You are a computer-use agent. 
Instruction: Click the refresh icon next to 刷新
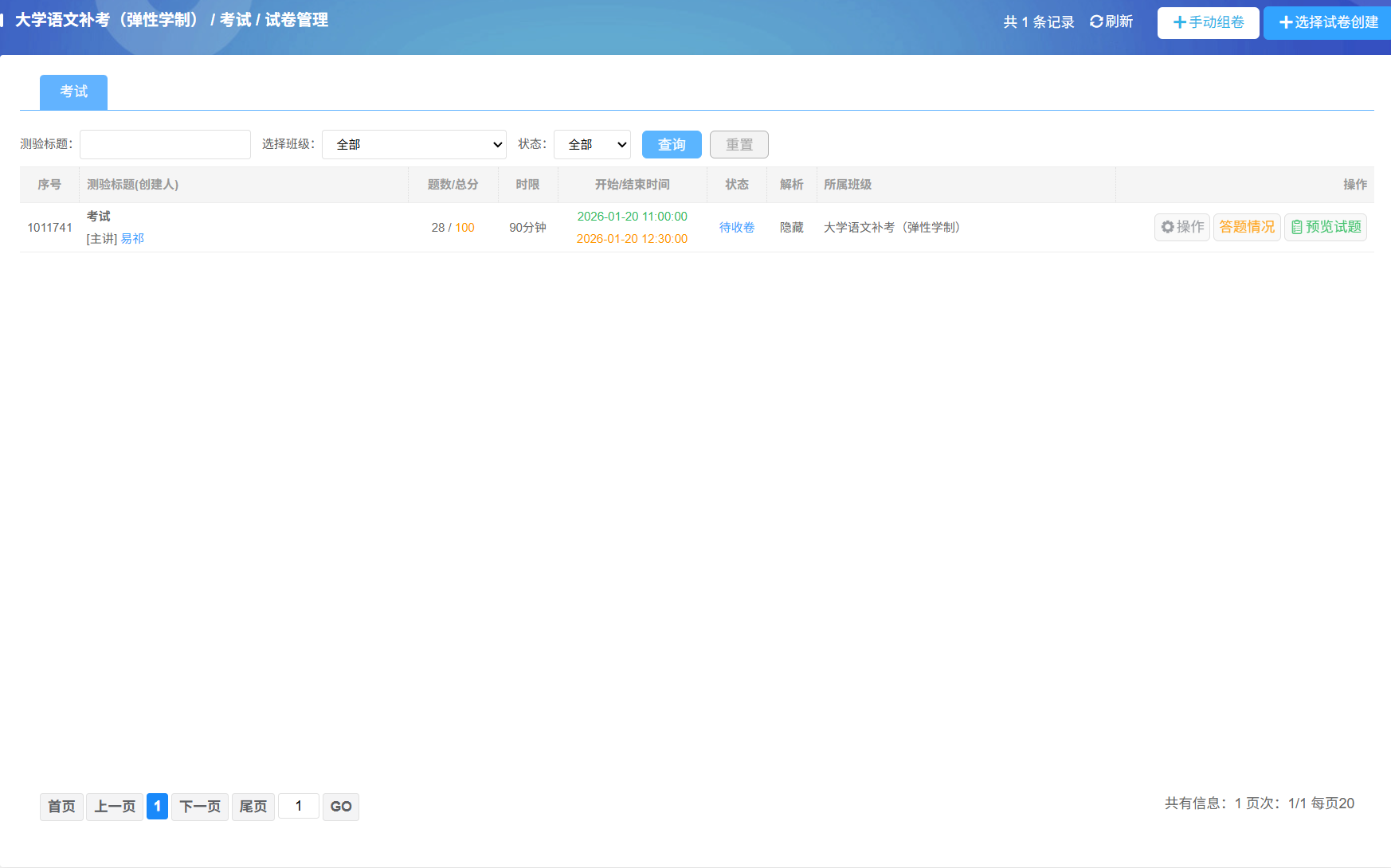[x=1095, y=21]
